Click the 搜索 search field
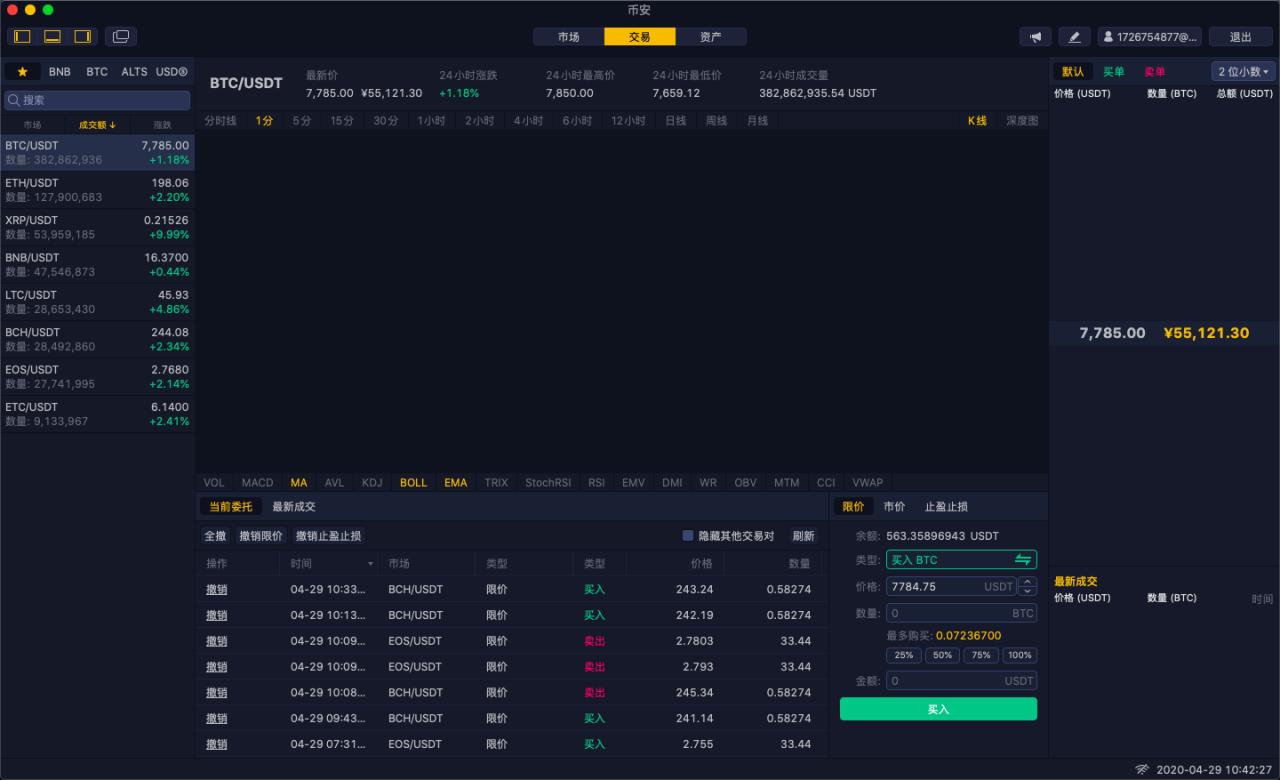1280x780 pixels. pyautogui.click(x=97, y=100)
